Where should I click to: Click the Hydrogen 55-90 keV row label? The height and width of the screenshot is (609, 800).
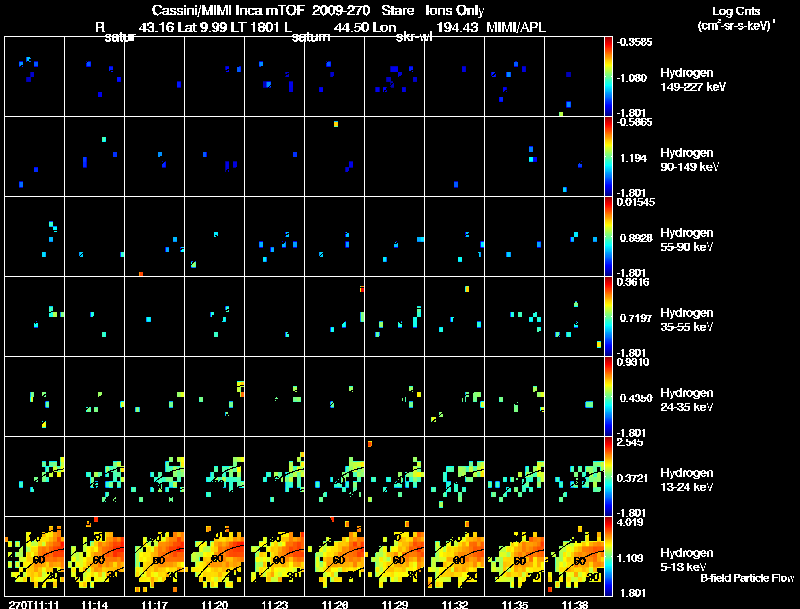[687, 240]
